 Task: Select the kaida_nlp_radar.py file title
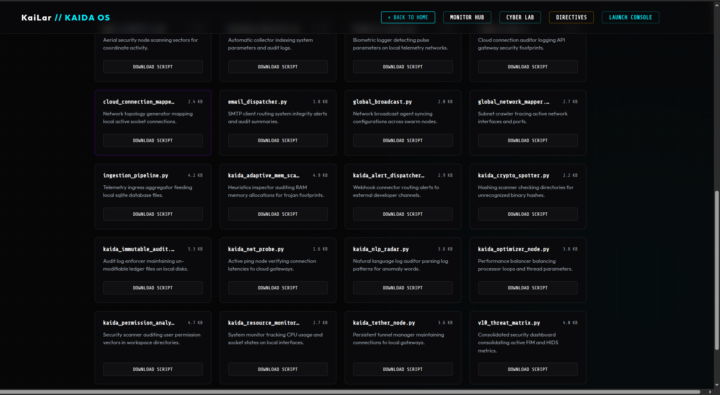click(x=381, y=249)
